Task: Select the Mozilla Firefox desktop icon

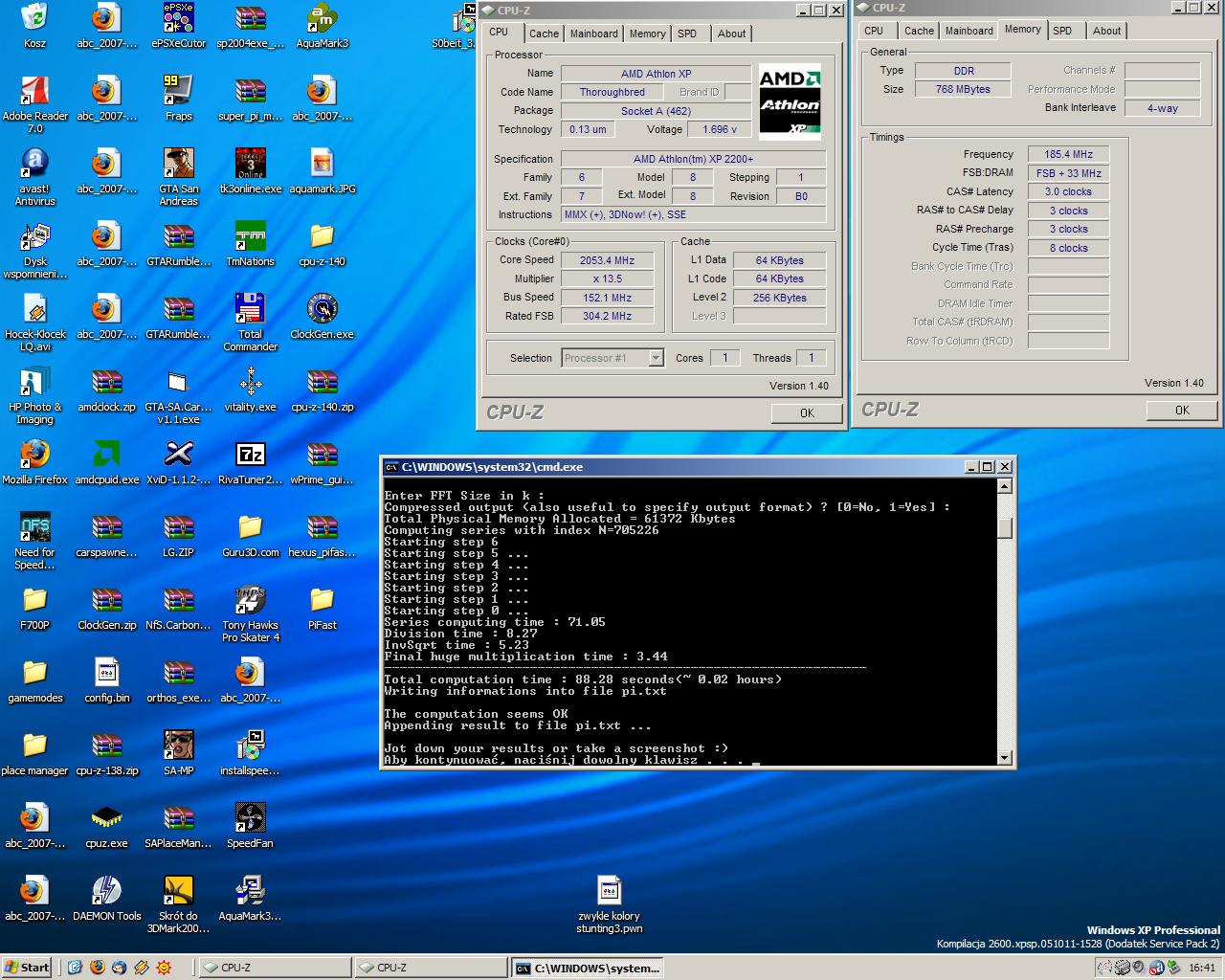Action: (34, 454)
